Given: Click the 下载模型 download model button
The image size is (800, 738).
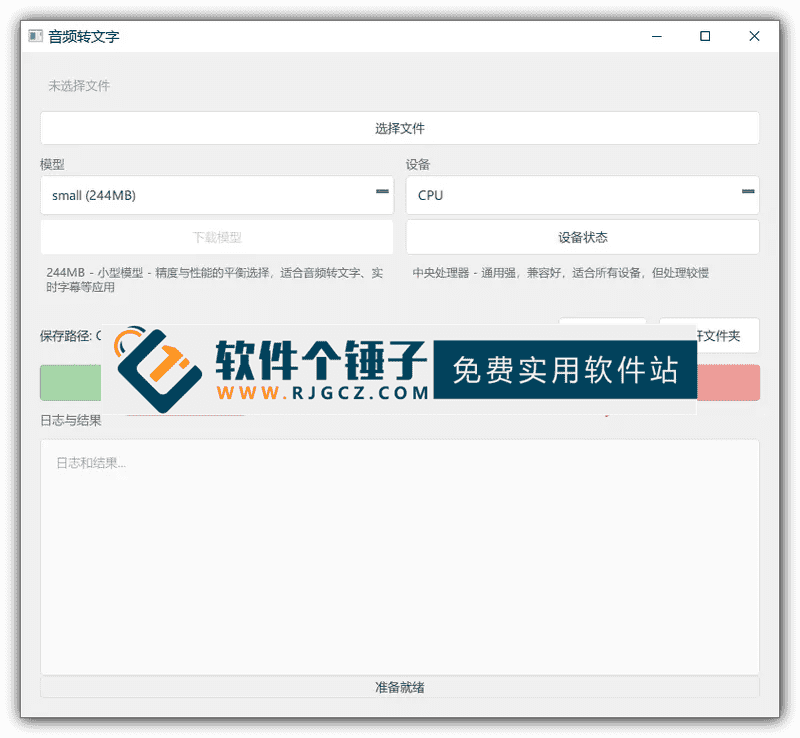Looking at the screenshot, I should [216, 237].
